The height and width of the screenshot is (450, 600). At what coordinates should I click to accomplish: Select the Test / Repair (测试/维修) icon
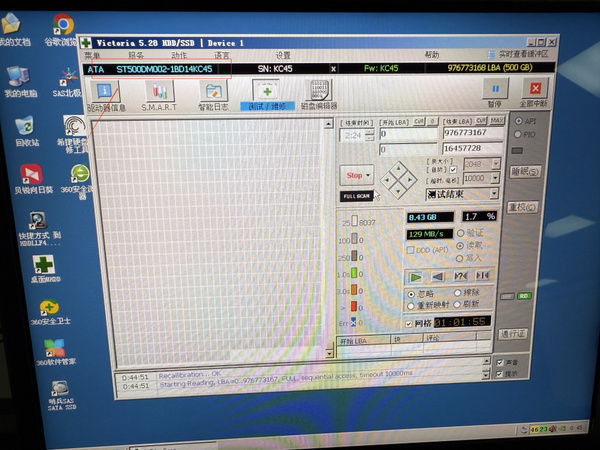267,92
